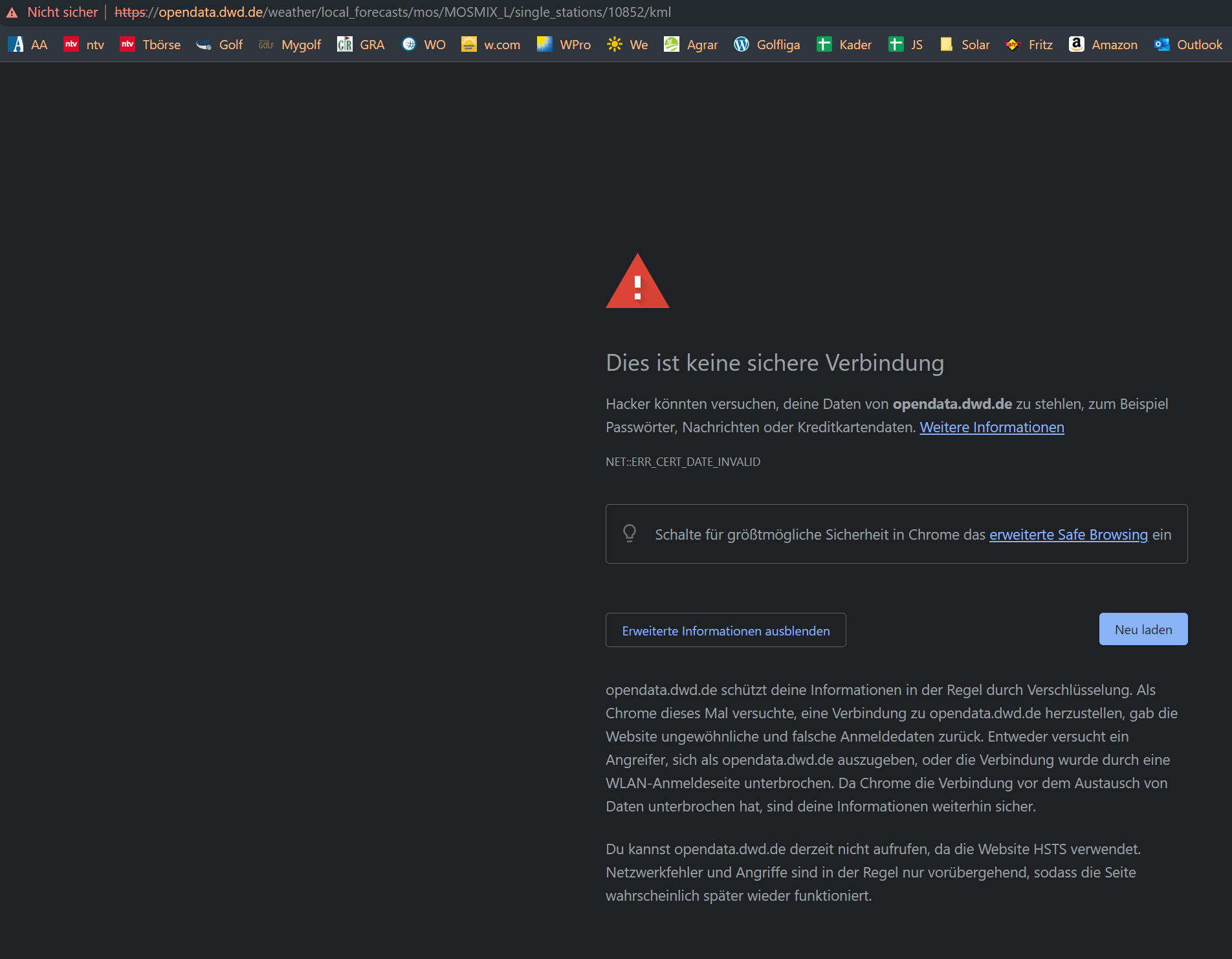Open the WO bookmark
This screenshot has height=959, width=1232.
click(x=424, y=45)
